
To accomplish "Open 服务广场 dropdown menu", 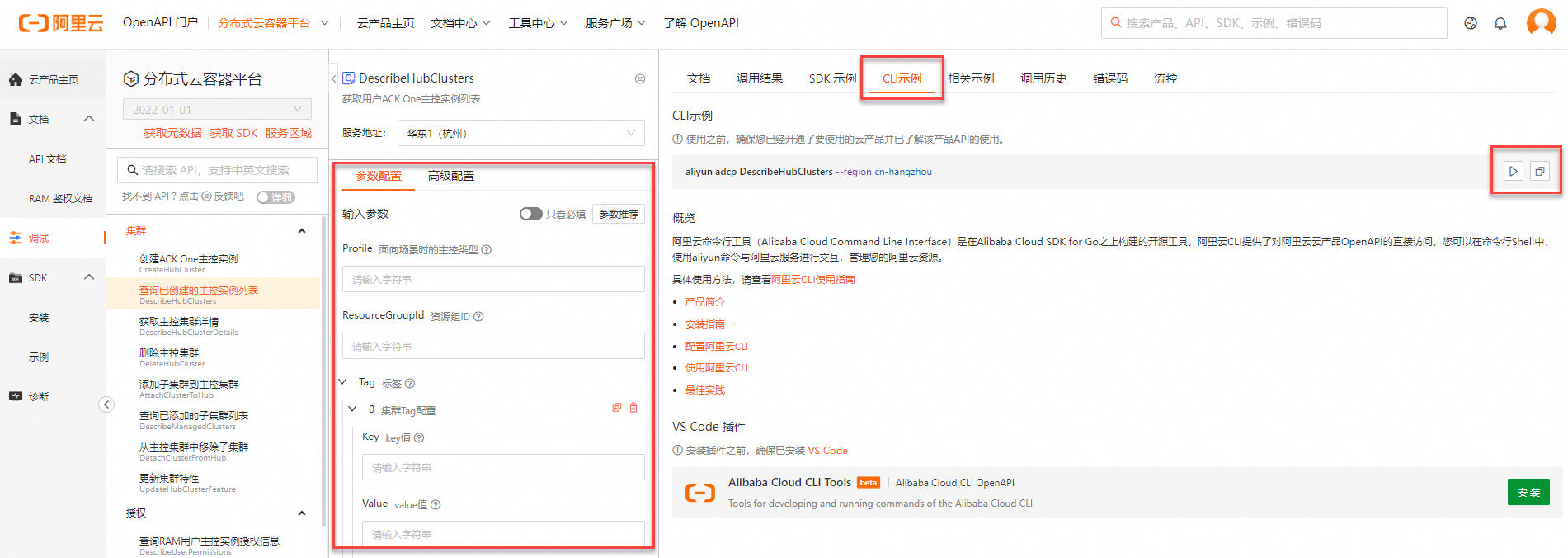I will point(615,23).
